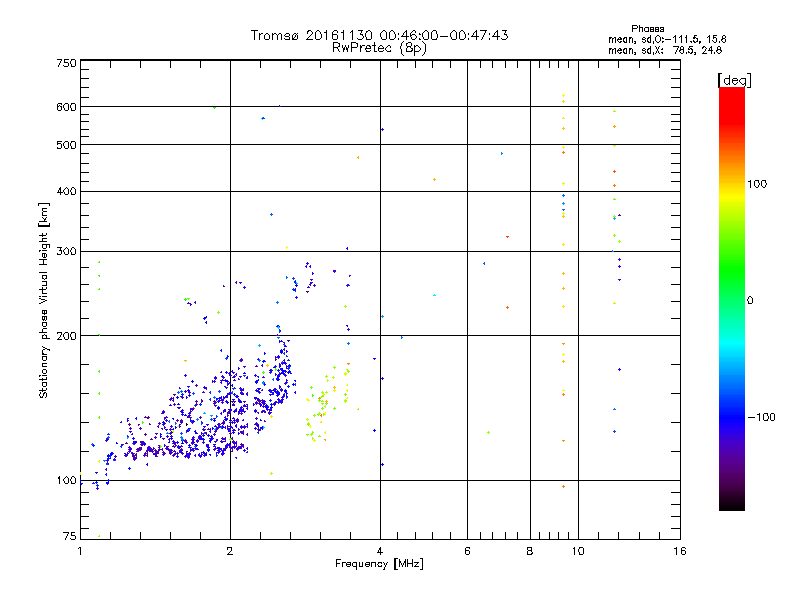Click the '[deg]' unit label above the color bar
Viewport: 800px width, 600px height.
click(x=734, y=80)
